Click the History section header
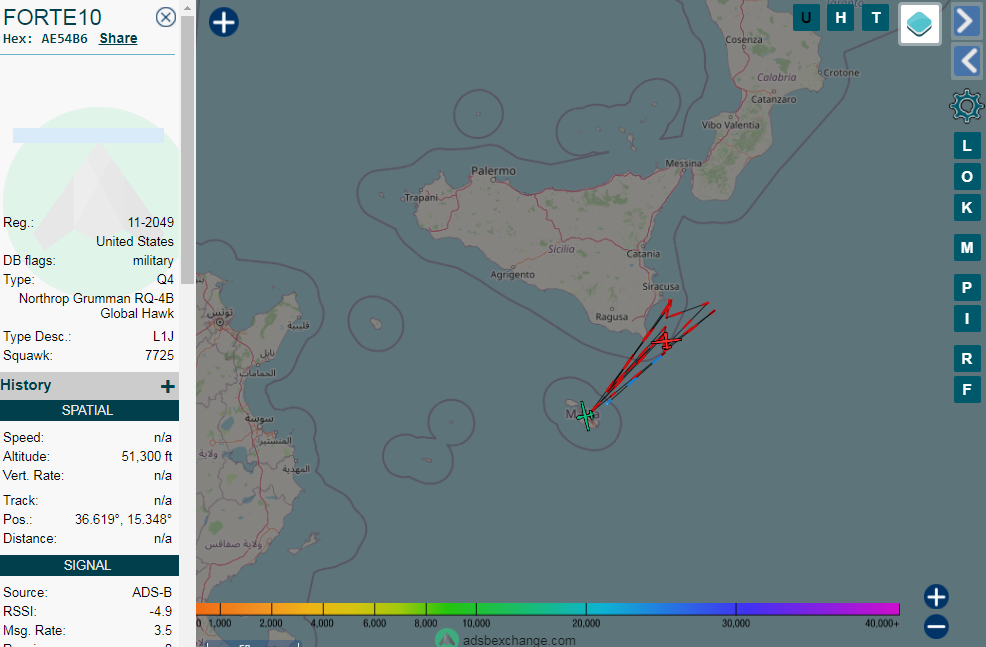 (89, 385)
